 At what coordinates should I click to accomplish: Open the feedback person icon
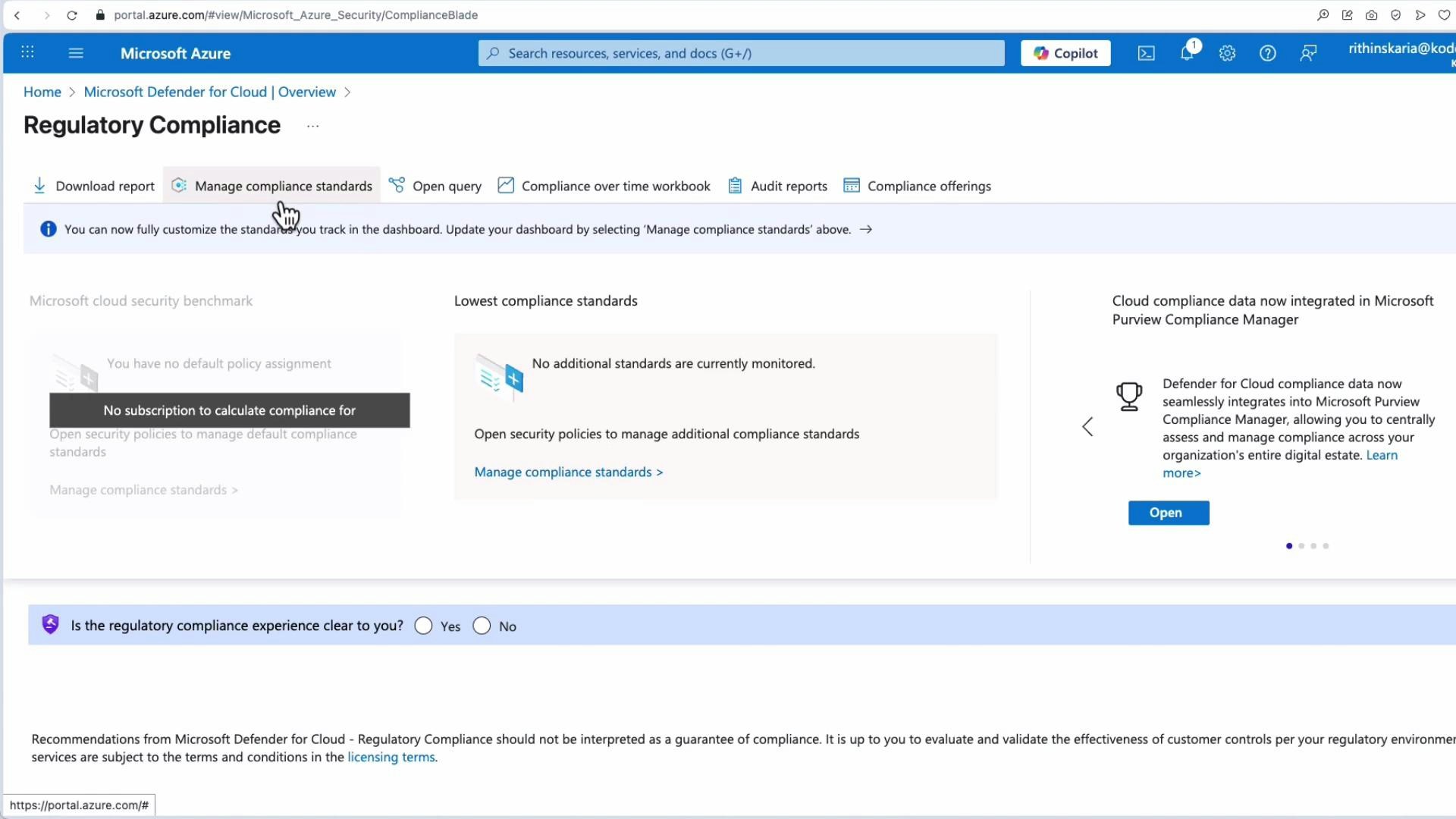click(1309, 53)
